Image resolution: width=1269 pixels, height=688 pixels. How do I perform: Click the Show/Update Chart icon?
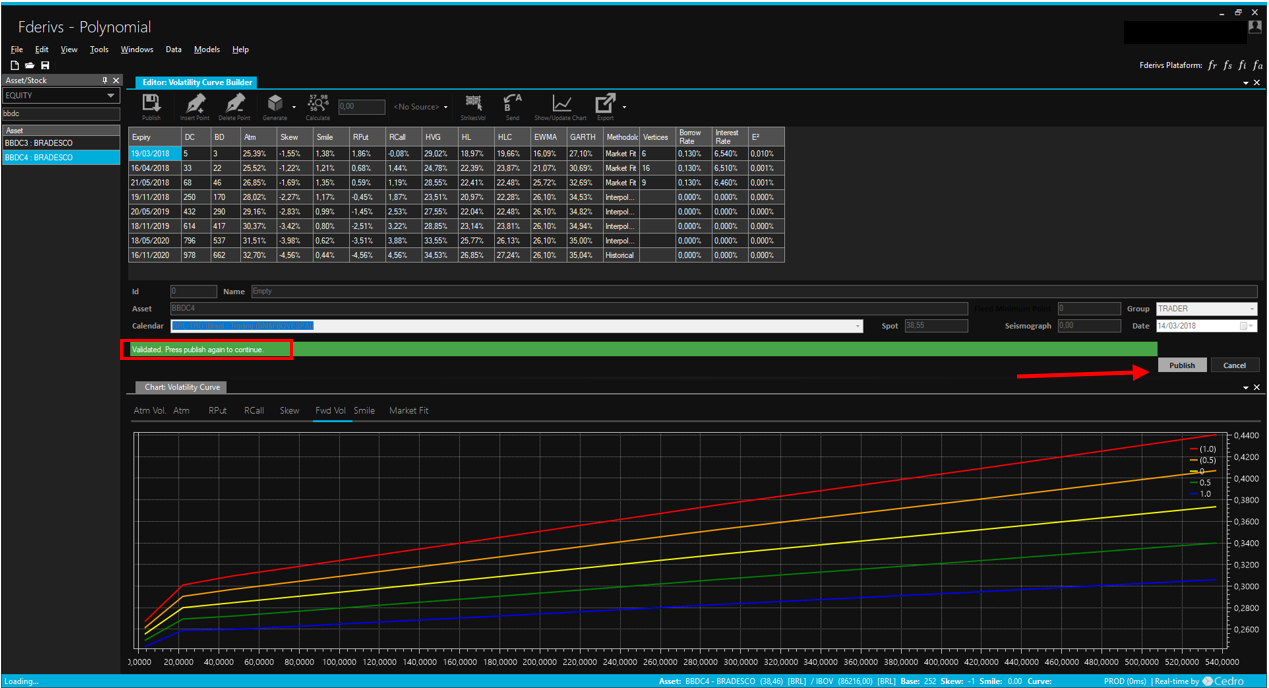pyautogui.click(x=562, y=105)
